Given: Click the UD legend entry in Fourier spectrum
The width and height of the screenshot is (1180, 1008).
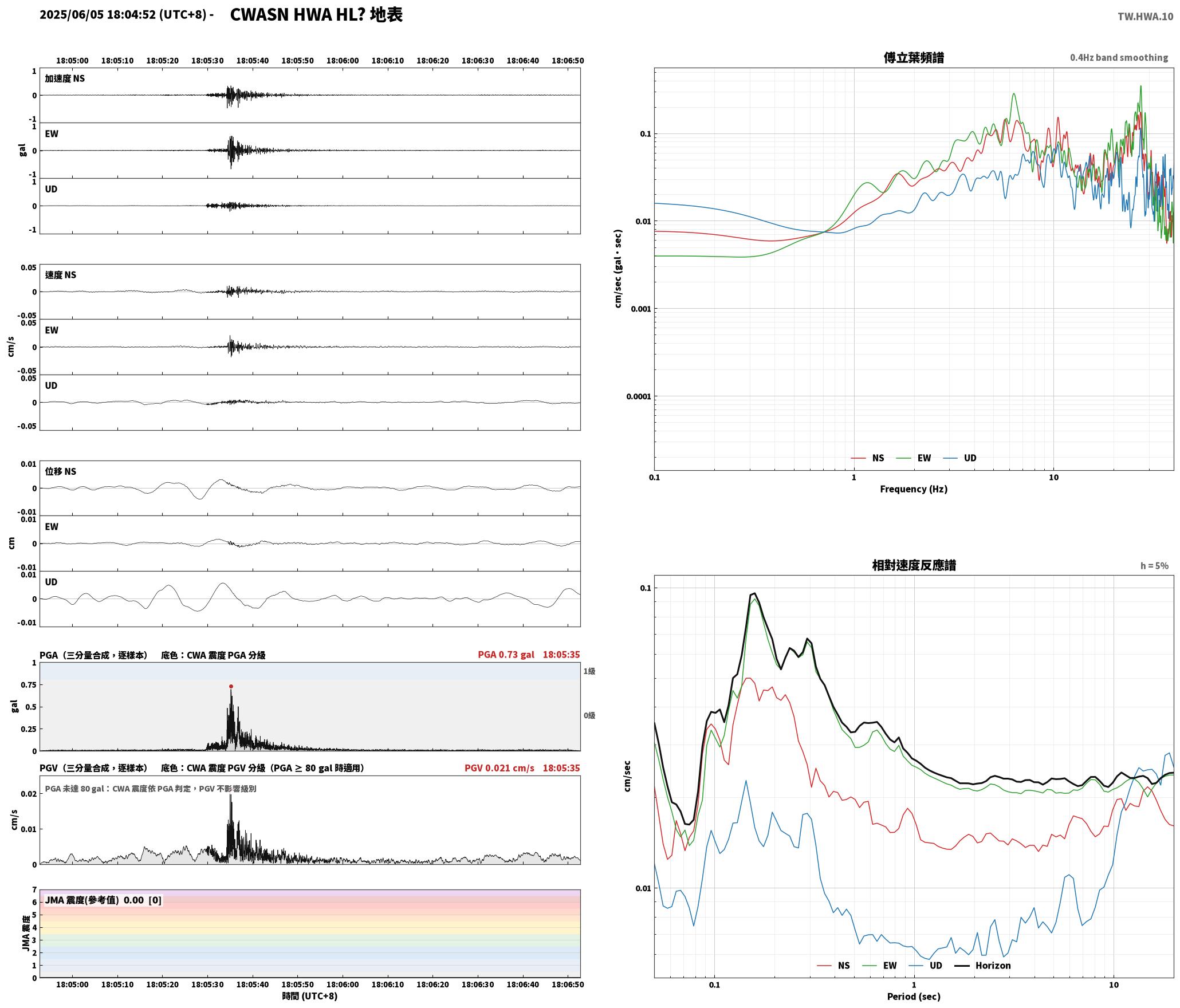Looking at the screenshot, I should click(x=959, y=458).
